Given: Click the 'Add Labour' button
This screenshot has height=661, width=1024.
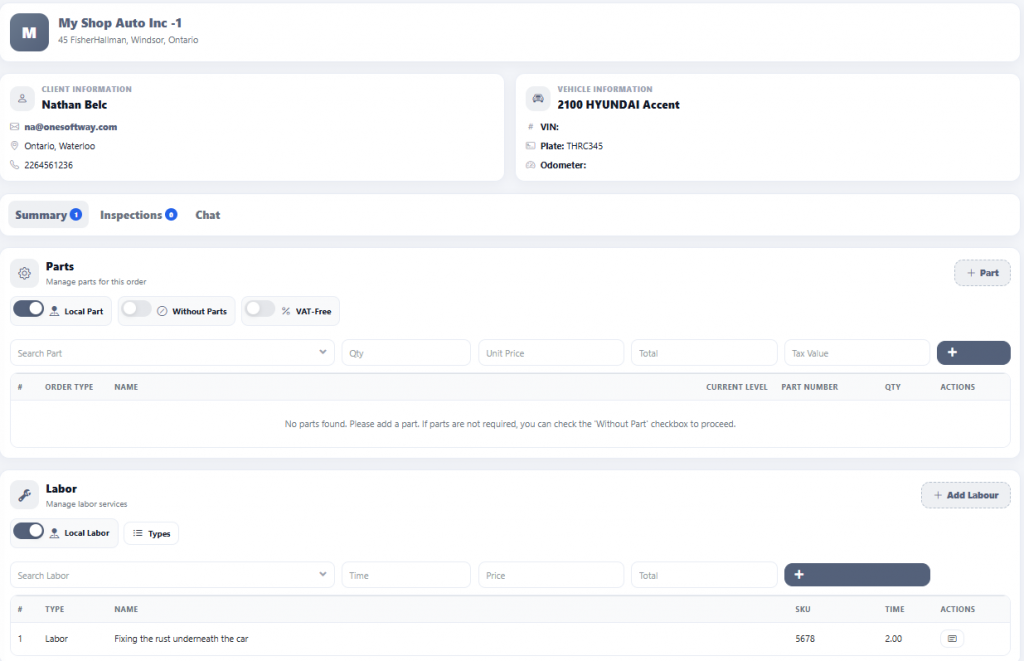Looking at the screenshot, I should (965, 495).
